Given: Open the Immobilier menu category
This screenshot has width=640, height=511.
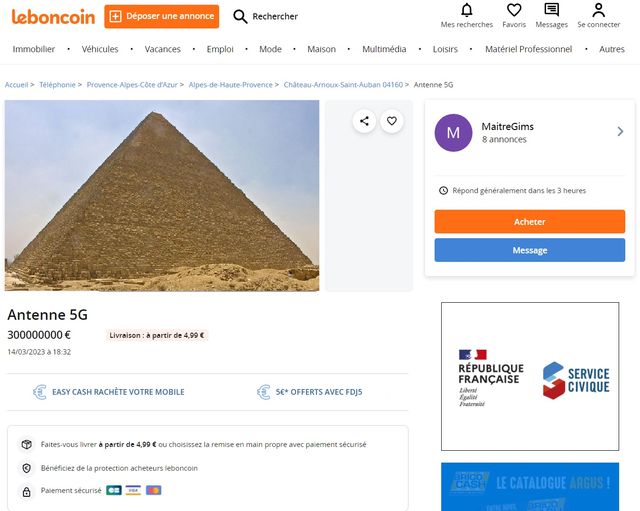Looking at the screenshot, I should tap(34, 49).
